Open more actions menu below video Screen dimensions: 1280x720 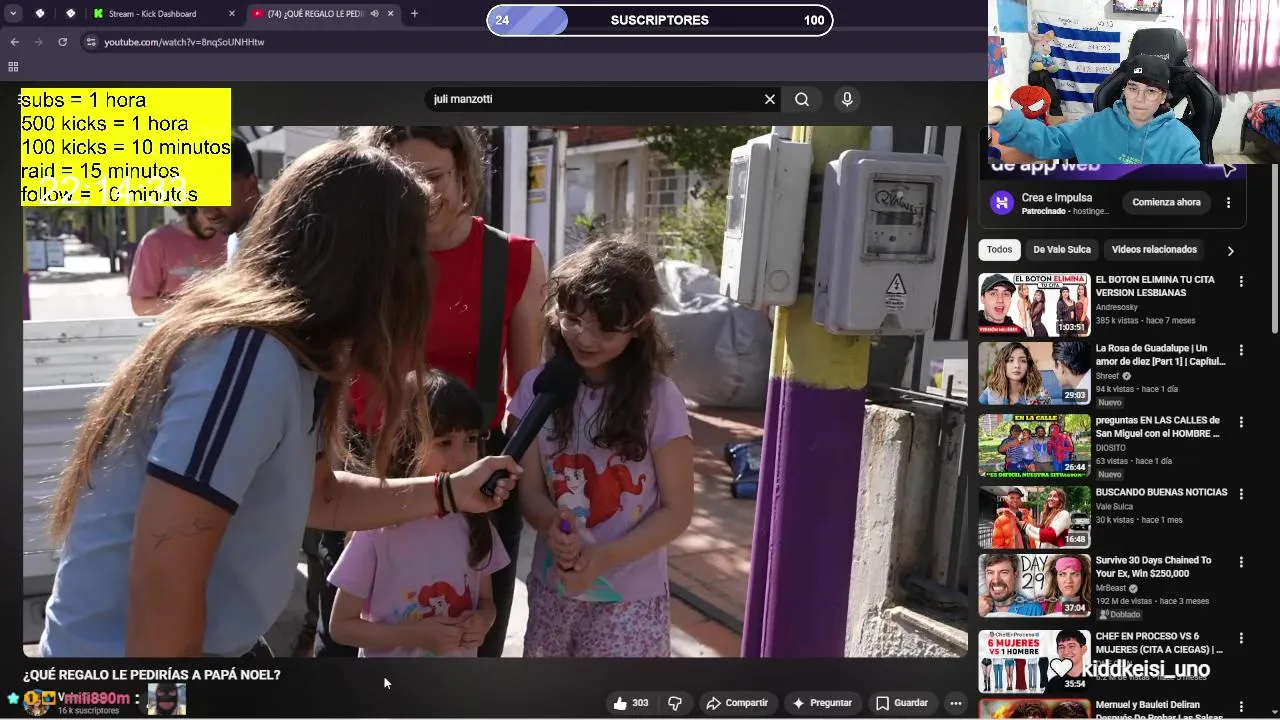tap(956, 703)
